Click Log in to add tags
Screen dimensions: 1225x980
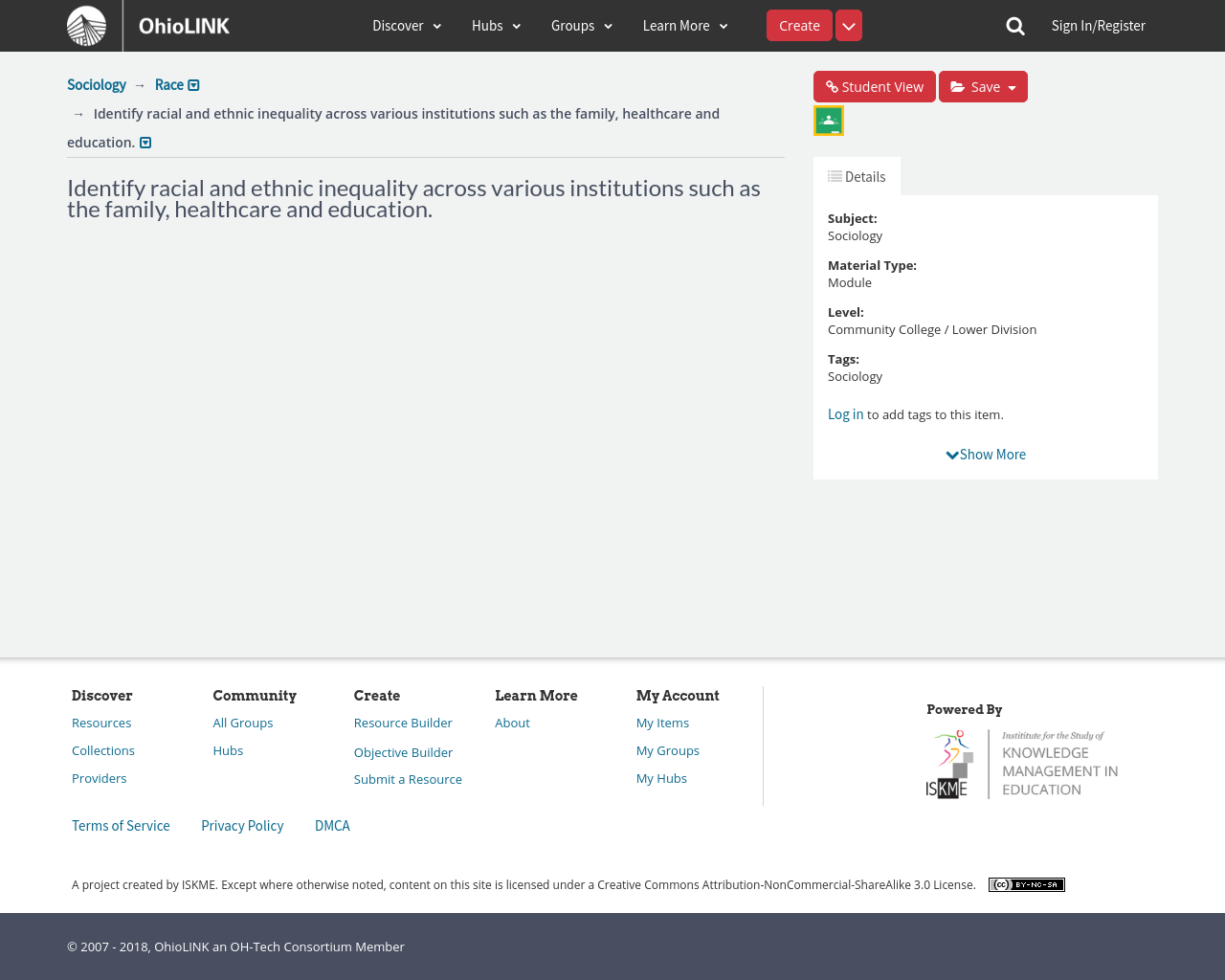point(845,414)
